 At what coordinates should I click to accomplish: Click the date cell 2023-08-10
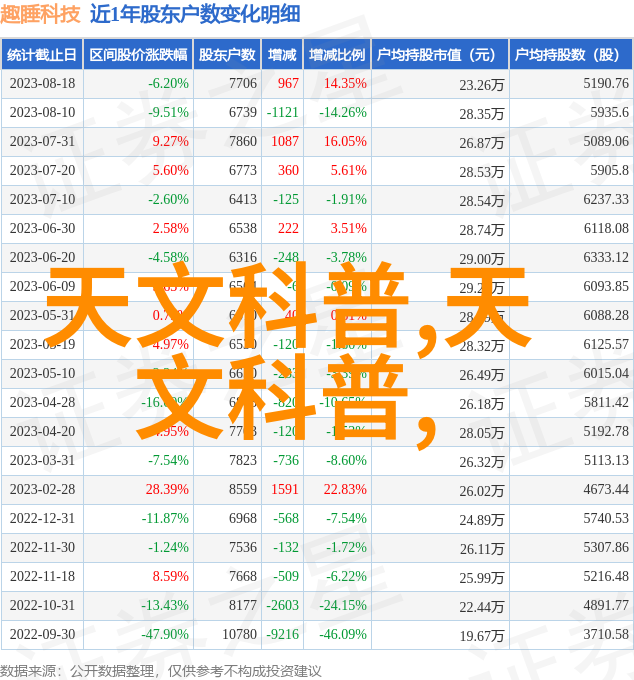42,112
